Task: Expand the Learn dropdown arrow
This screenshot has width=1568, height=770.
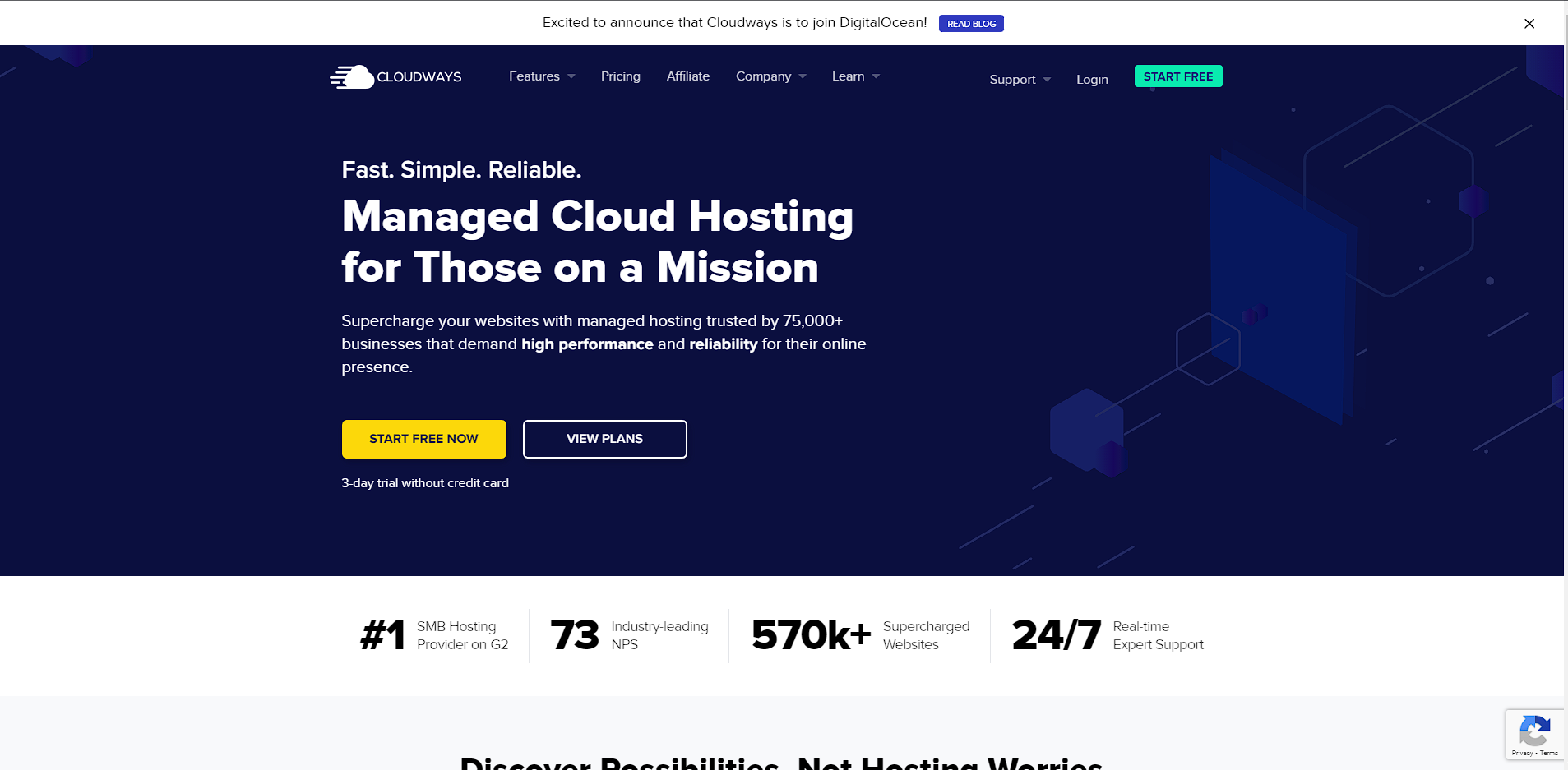Action: click(876, 76)
